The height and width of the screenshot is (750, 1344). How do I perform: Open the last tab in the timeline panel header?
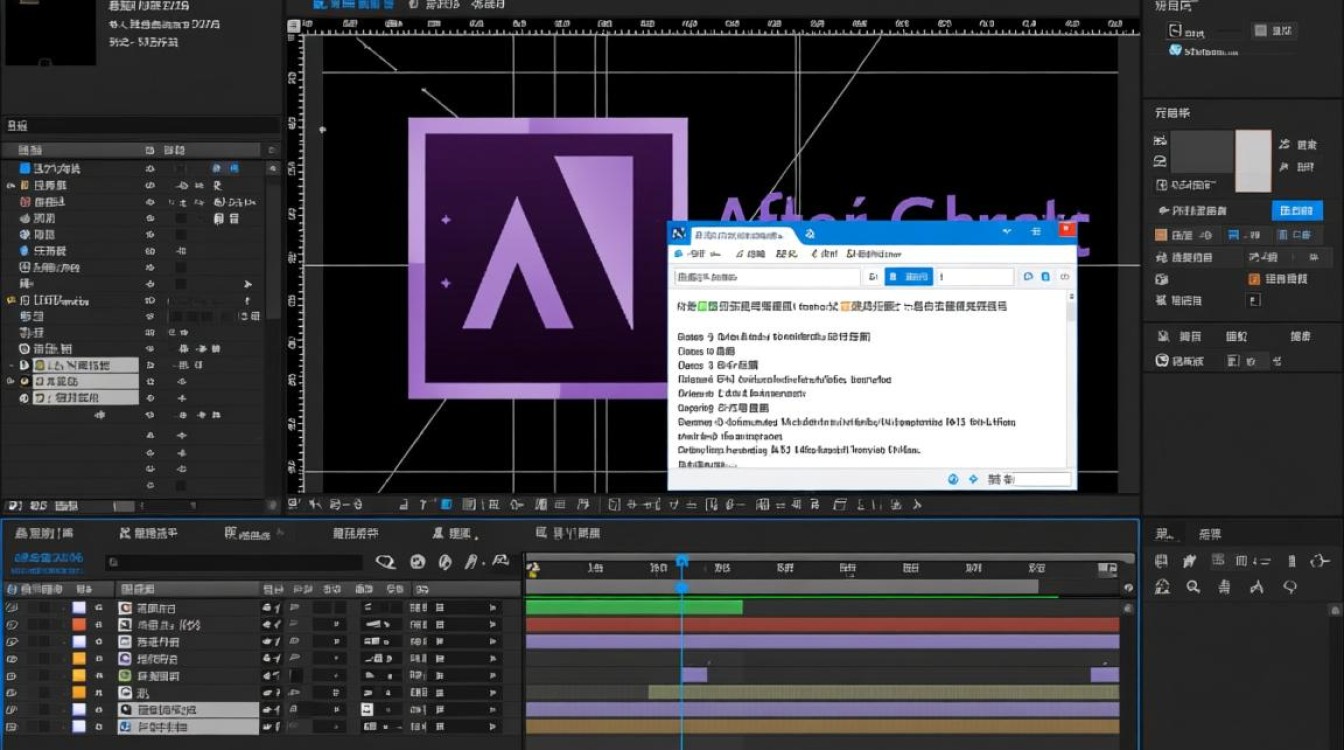(569, 534)
